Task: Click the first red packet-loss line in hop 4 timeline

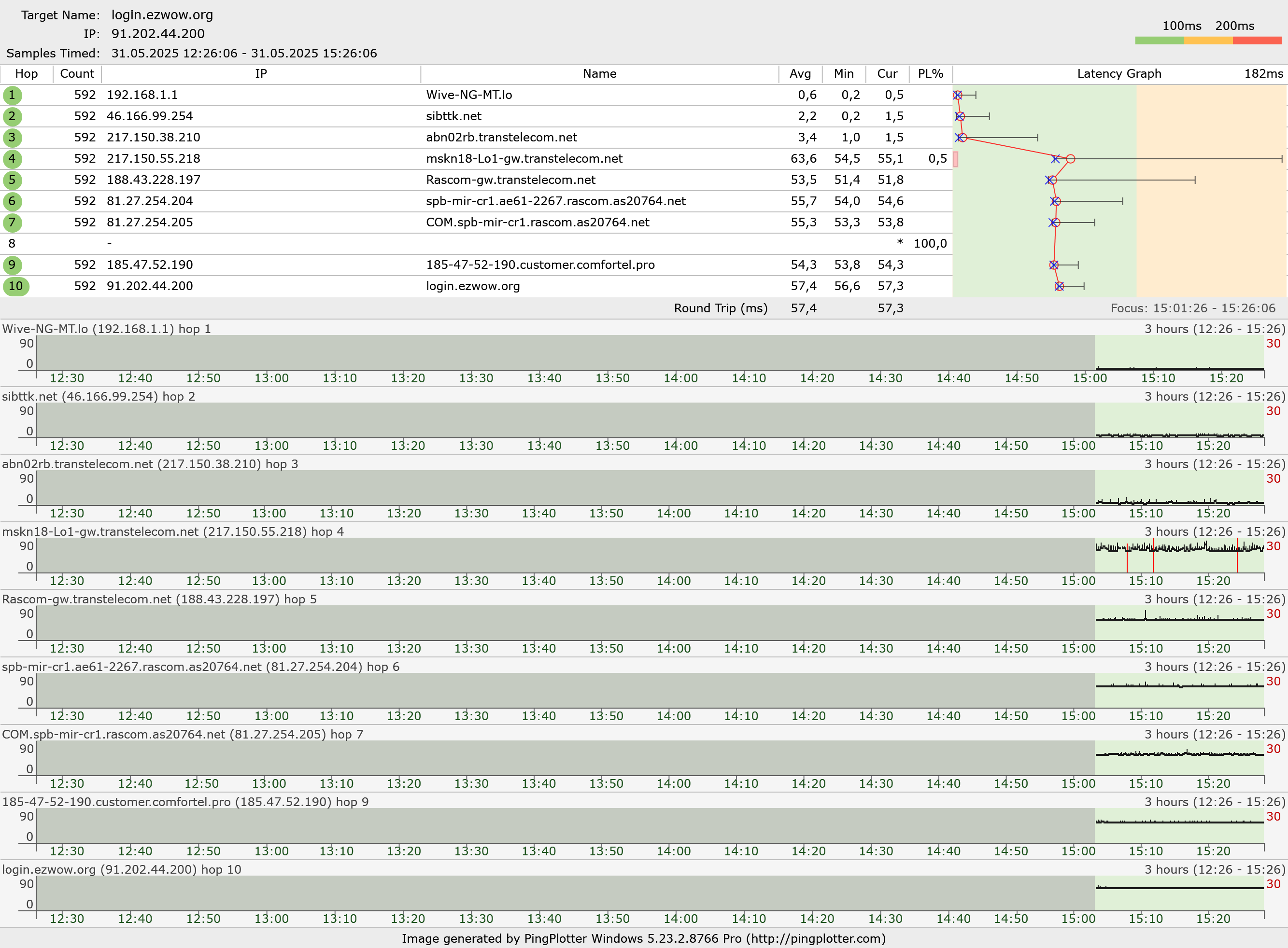Action: click(x=1127, y=558)
